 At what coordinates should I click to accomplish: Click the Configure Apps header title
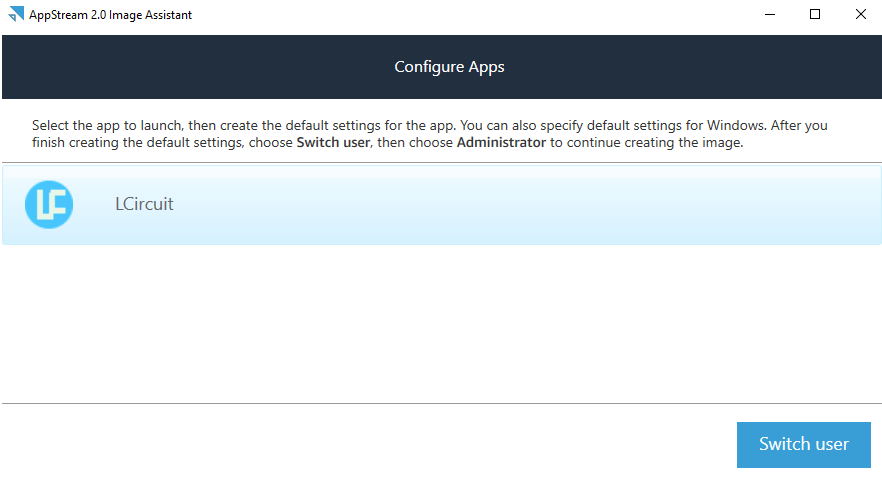pos(449,67)
